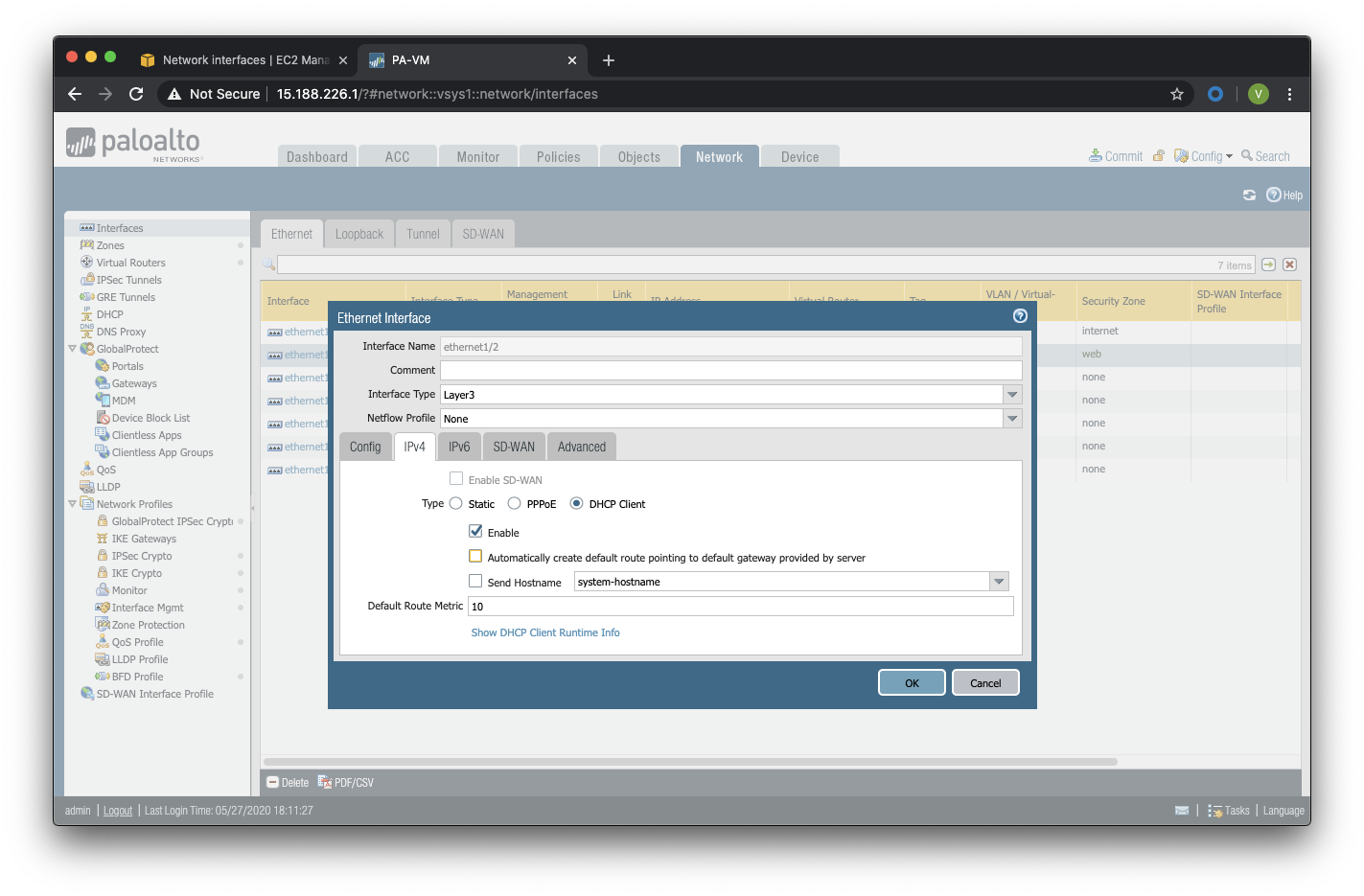
Task: Open the Chrome three-dot menu
Action: (x=1289, y=94)
